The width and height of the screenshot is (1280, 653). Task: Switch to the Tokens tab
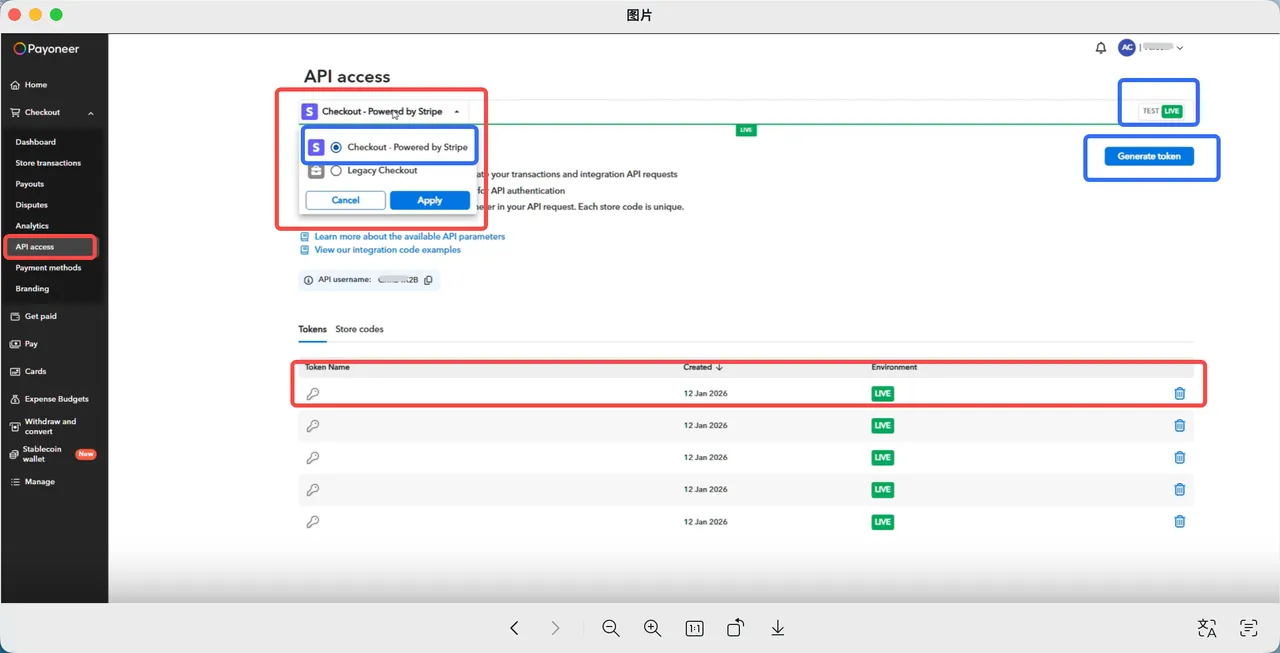(312, 329)
